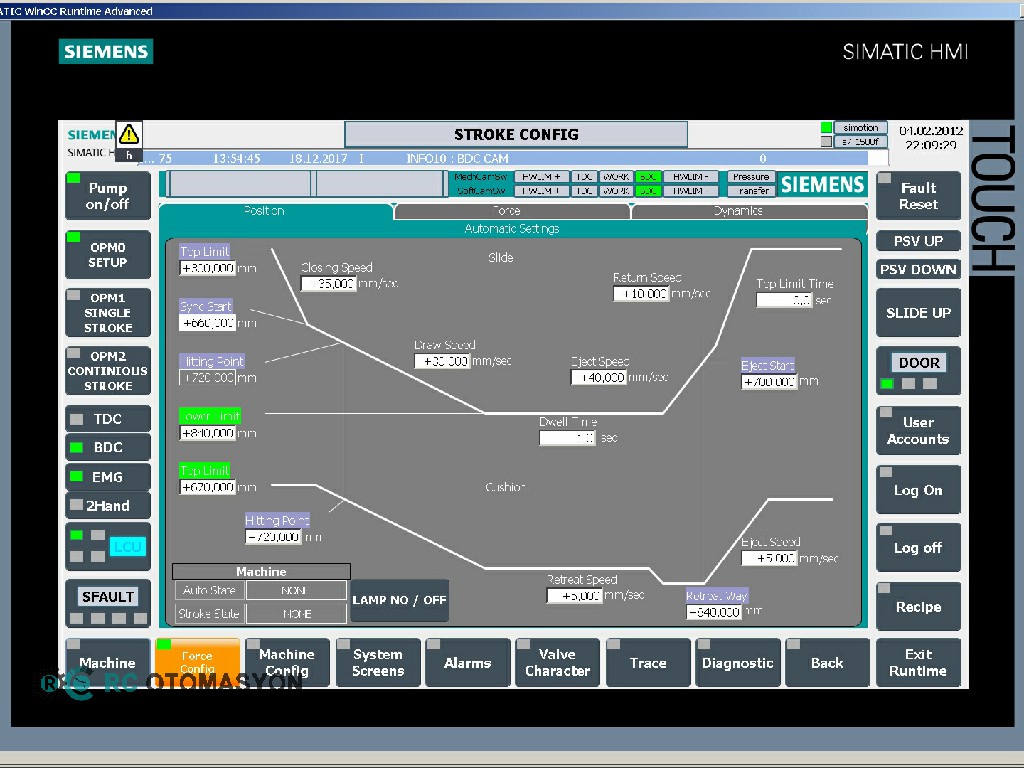Click the Transfer indicator box
Viewport: 1024px width, 768px height.
point(751,191)
